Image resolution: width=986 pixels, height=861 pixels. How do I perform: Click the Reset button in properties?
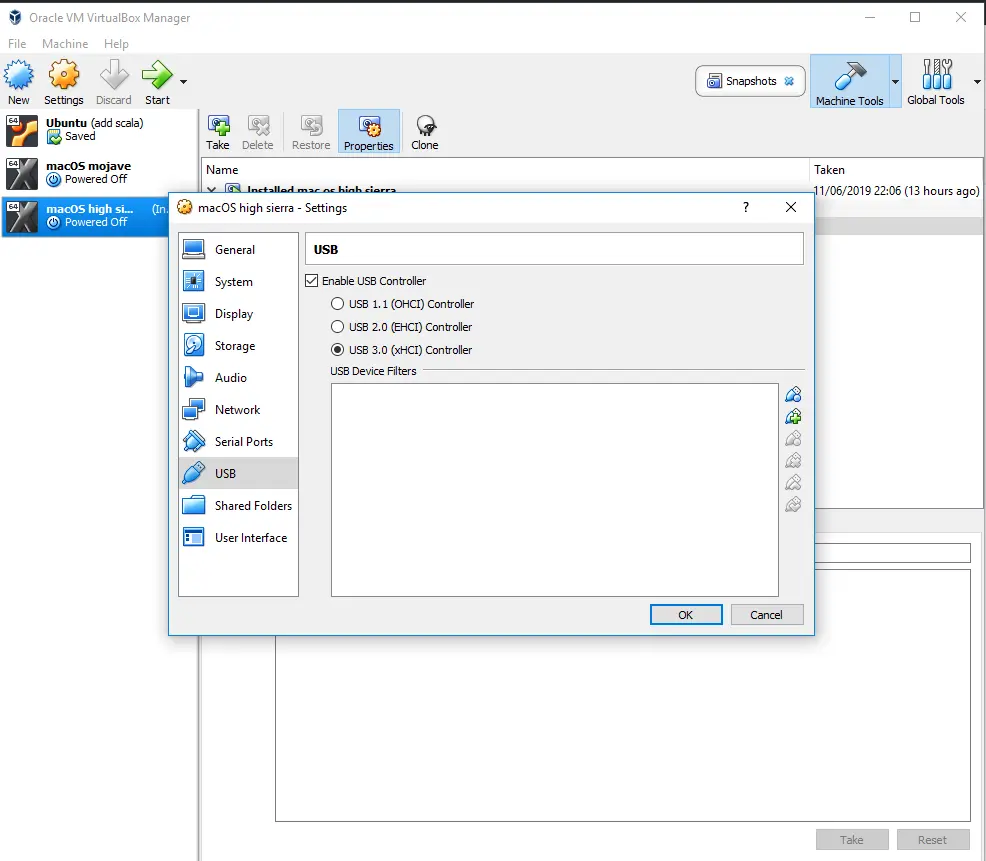(x=932, y=840)
